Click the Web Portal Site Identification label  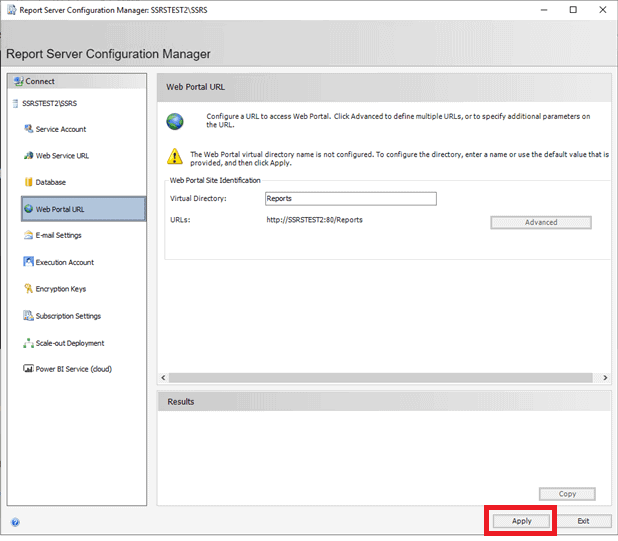[215, 180]
